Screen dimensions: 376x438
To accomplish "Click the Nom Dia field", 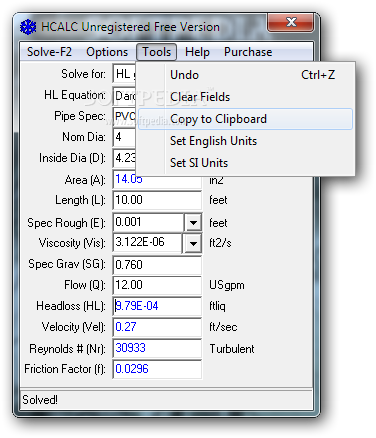I will (x=124, y=137).
